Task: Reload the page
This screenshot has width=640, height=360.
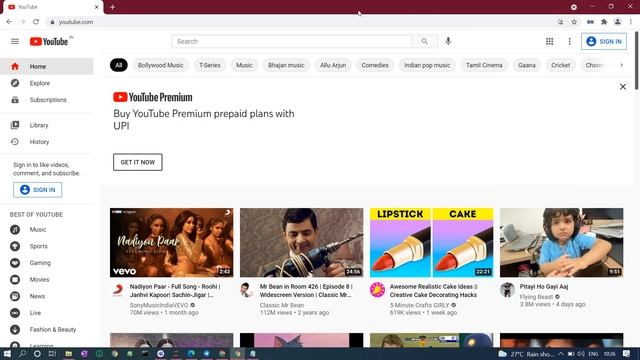Action: (x=36, y=22)
